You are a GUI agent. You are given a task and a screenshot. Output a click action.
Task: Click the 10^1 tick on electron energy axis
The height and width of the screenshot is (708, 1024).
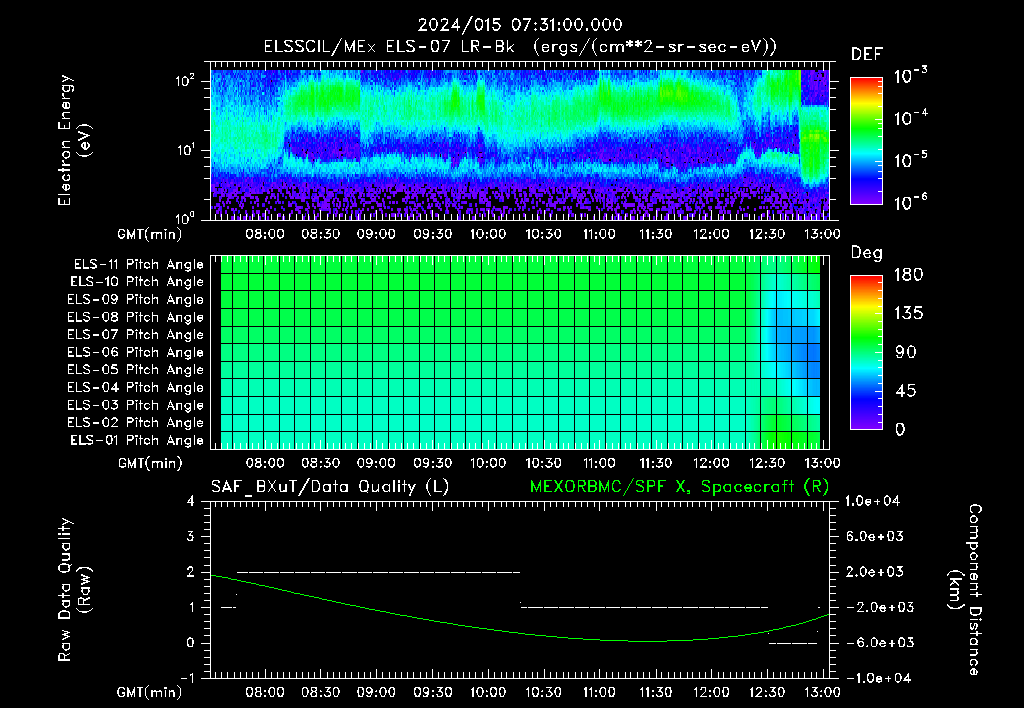point(185,150)
